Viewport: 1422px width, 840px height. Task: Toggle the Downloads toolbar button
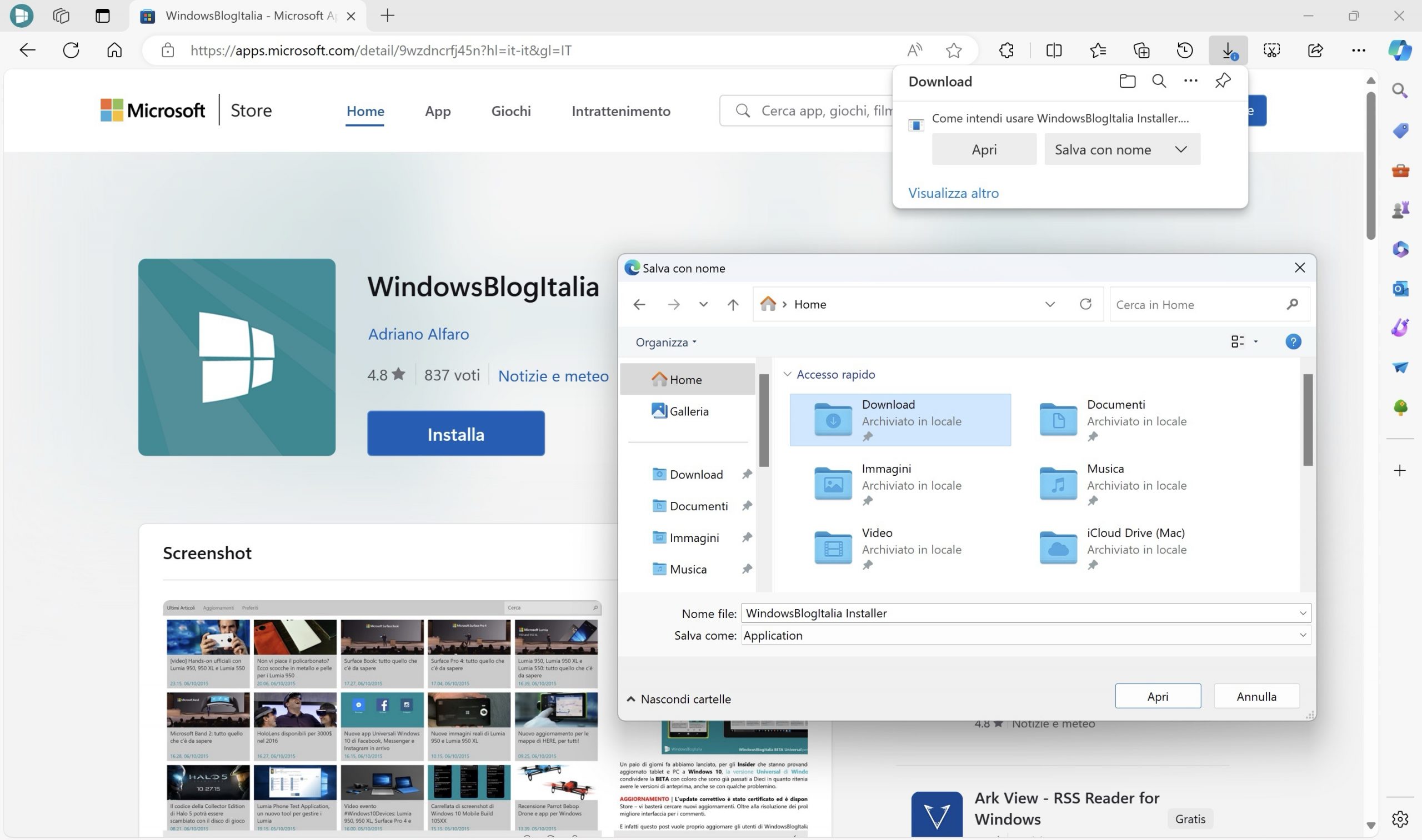click(x=1228, y=50)
